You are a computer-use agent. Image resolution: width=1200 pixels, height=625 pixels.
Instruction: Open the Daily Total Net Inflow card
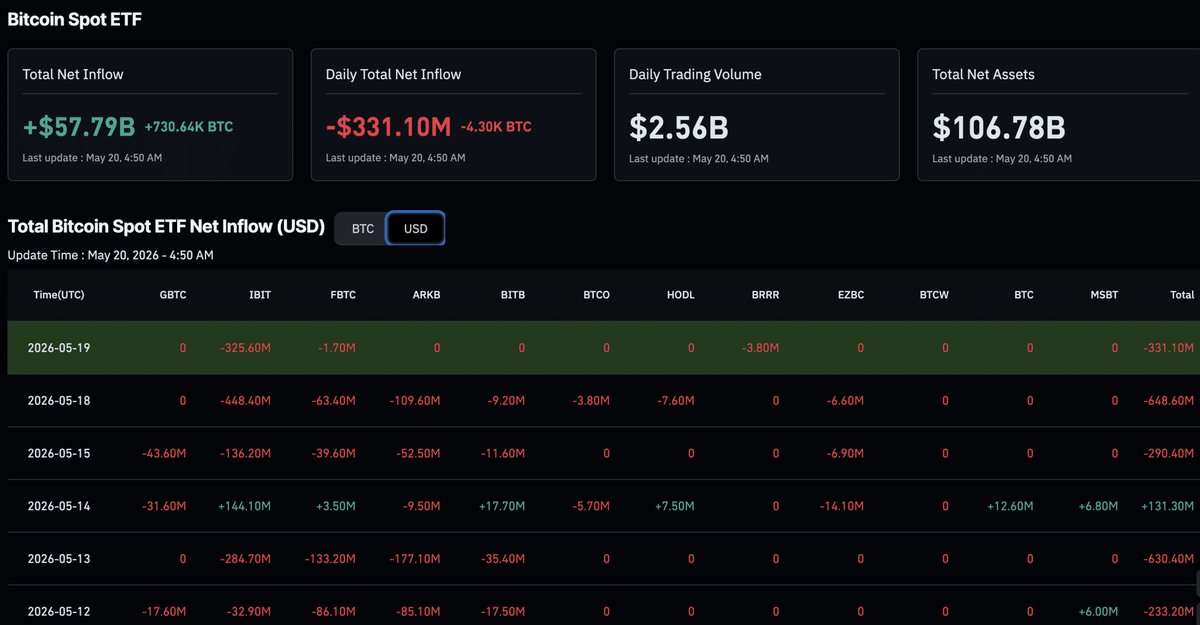453,115
